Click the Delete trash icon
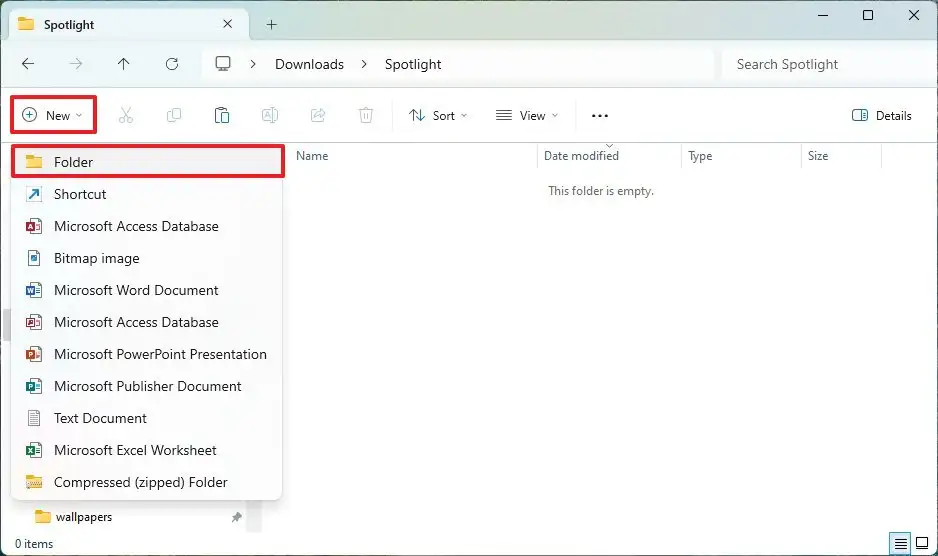938x556 pixels. (x=366, y=115)
